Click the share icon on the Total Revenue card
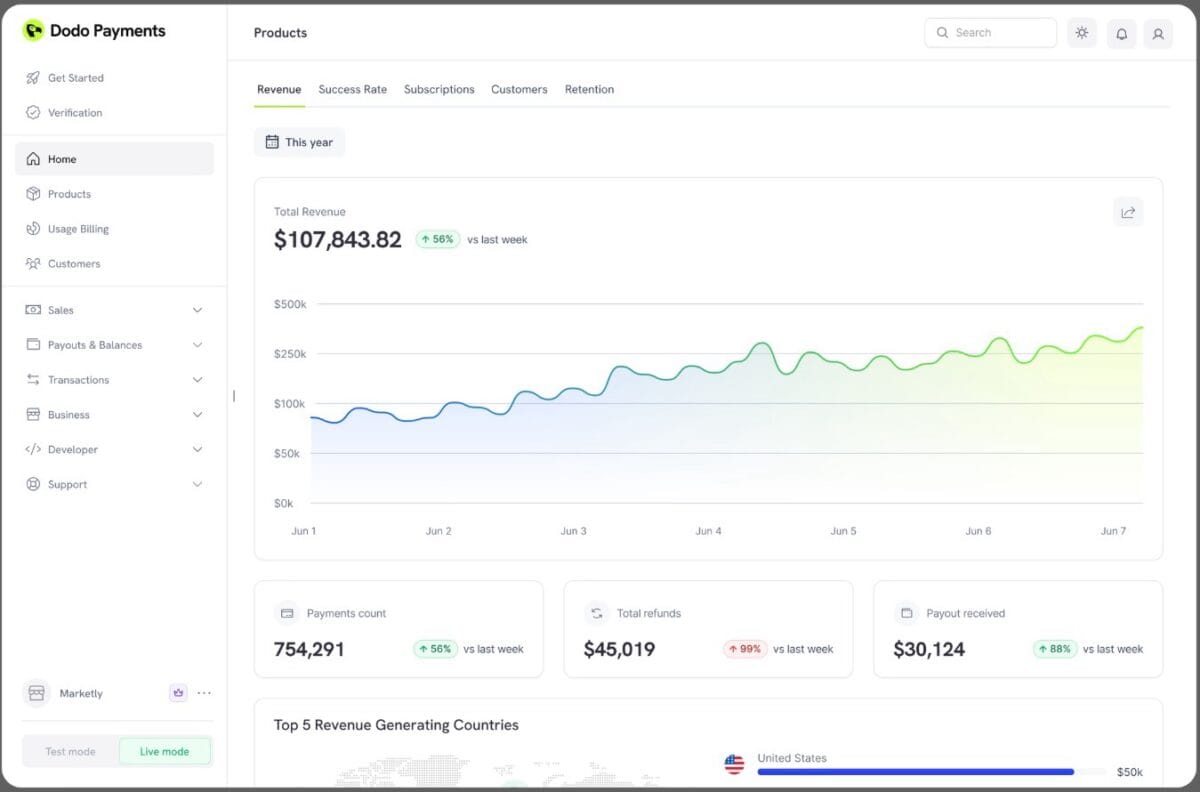Image resolution: width=1200 pixels, height=792 pixels. pos(1128,212)
